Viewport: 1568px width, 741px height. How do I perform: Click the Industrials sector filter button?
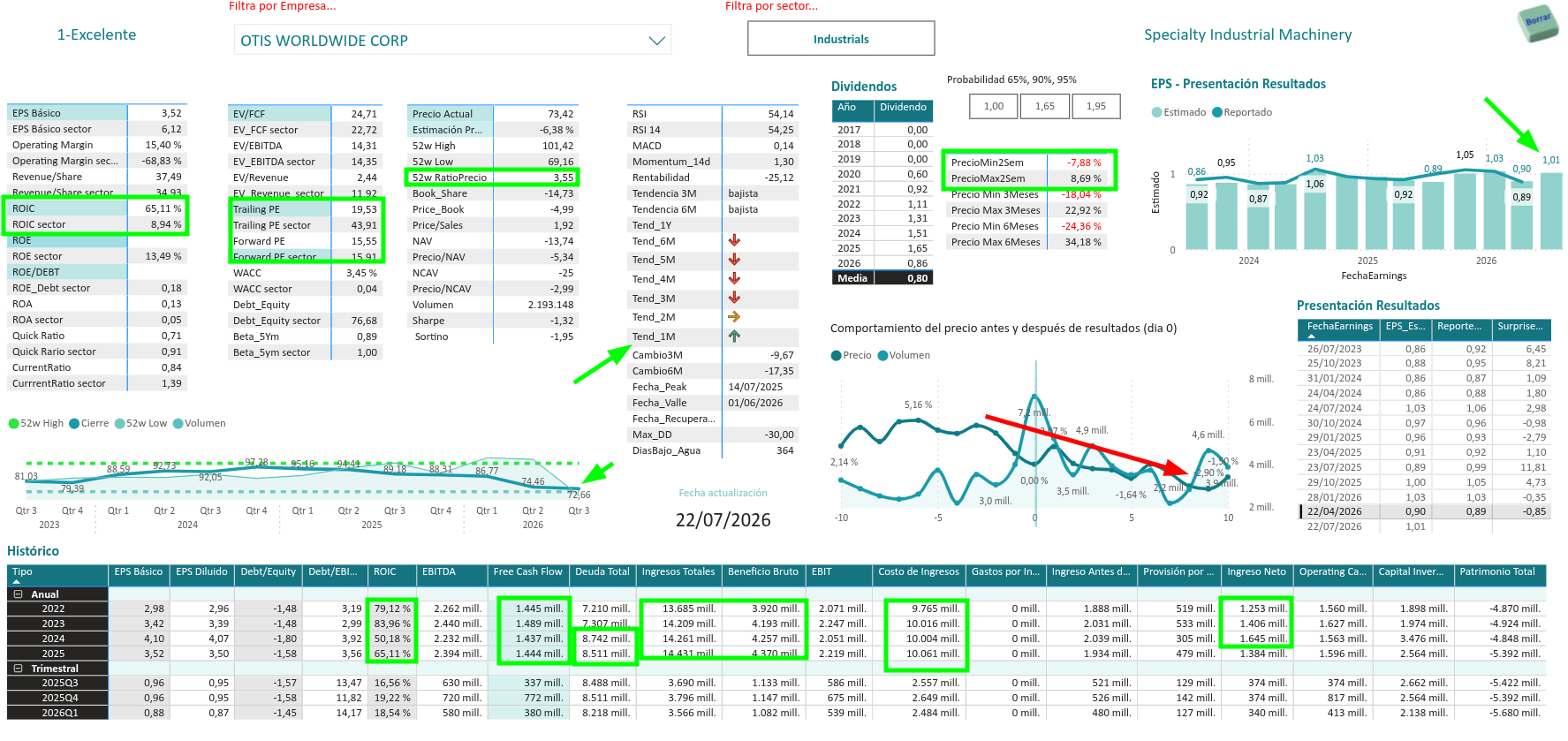point(841,39)
